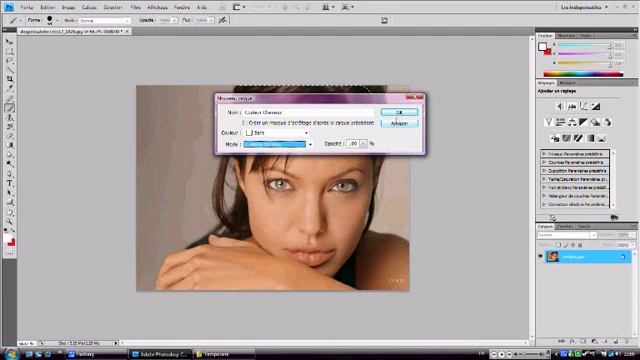
Task: Click the magenta color slider in Couleur panel
Action: [x=584, y=54]
